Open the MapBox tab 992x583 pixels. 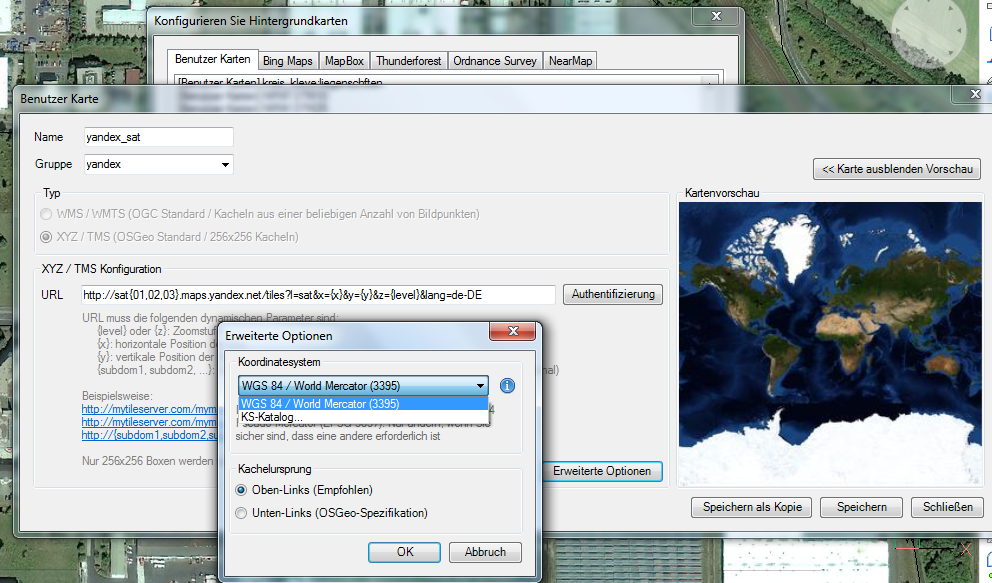pos(344,60)
